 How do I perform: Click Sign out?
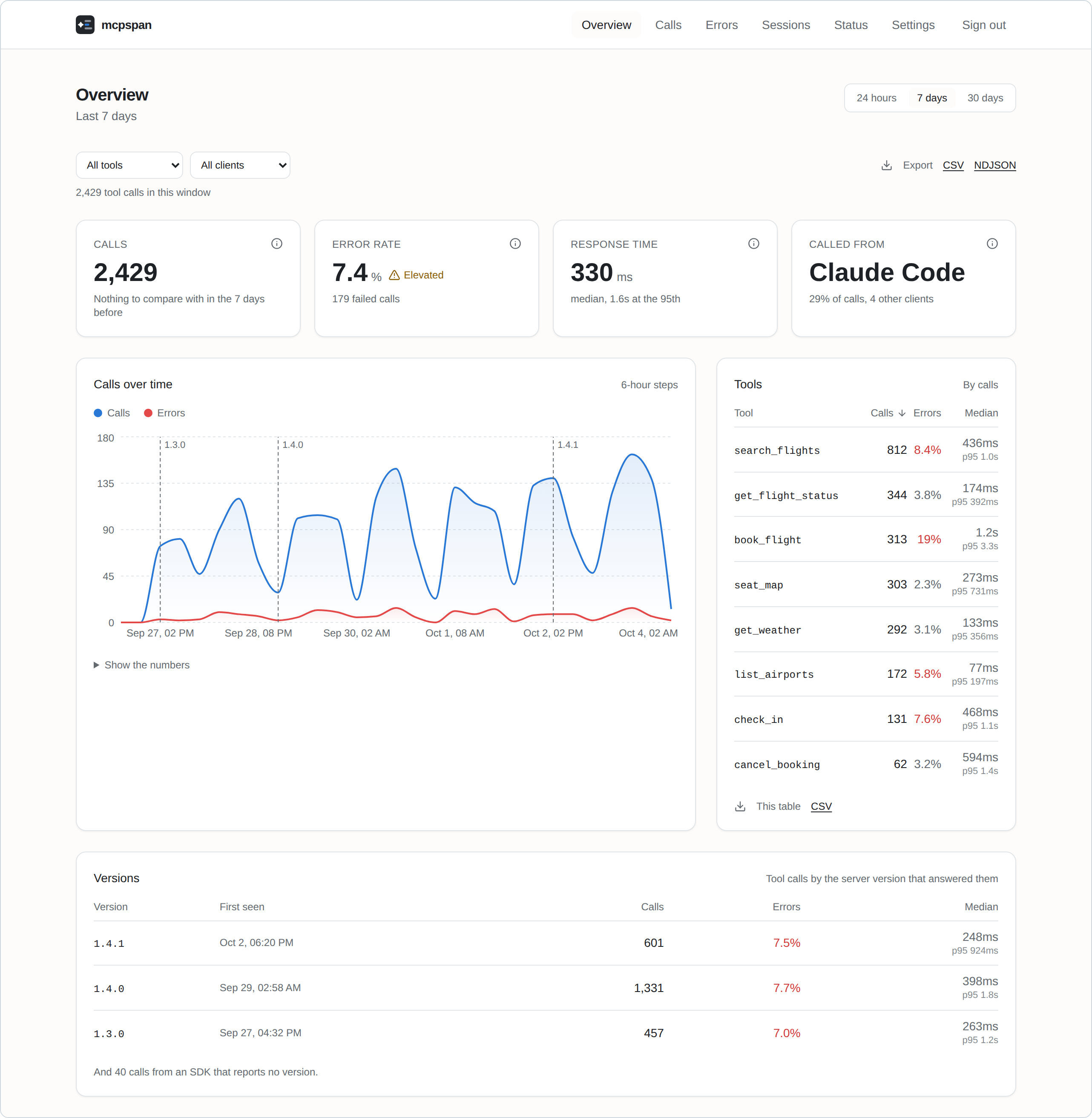coord(983,25)
